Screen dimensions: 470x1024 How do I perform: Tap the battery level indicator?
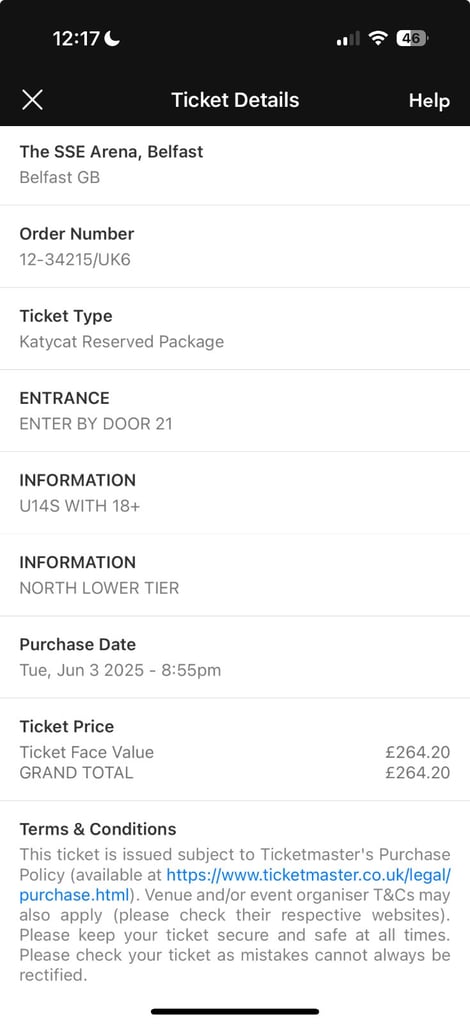coord(412,39)
